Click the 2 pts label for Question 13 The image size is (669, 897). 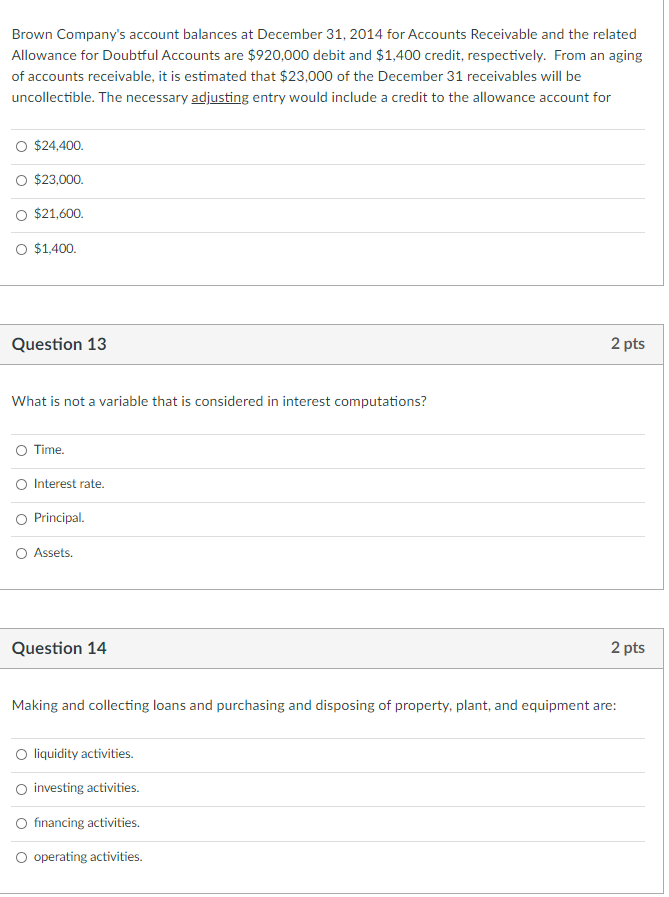pos(629,344)
